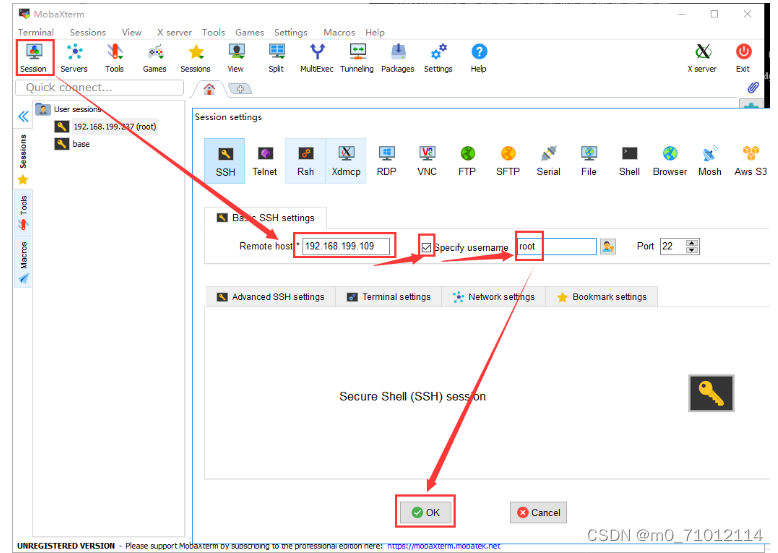Screen dimensions: 778x553
Task: Open the Session toolbar button
Action: pyautogui.click(x=34, y=58)
